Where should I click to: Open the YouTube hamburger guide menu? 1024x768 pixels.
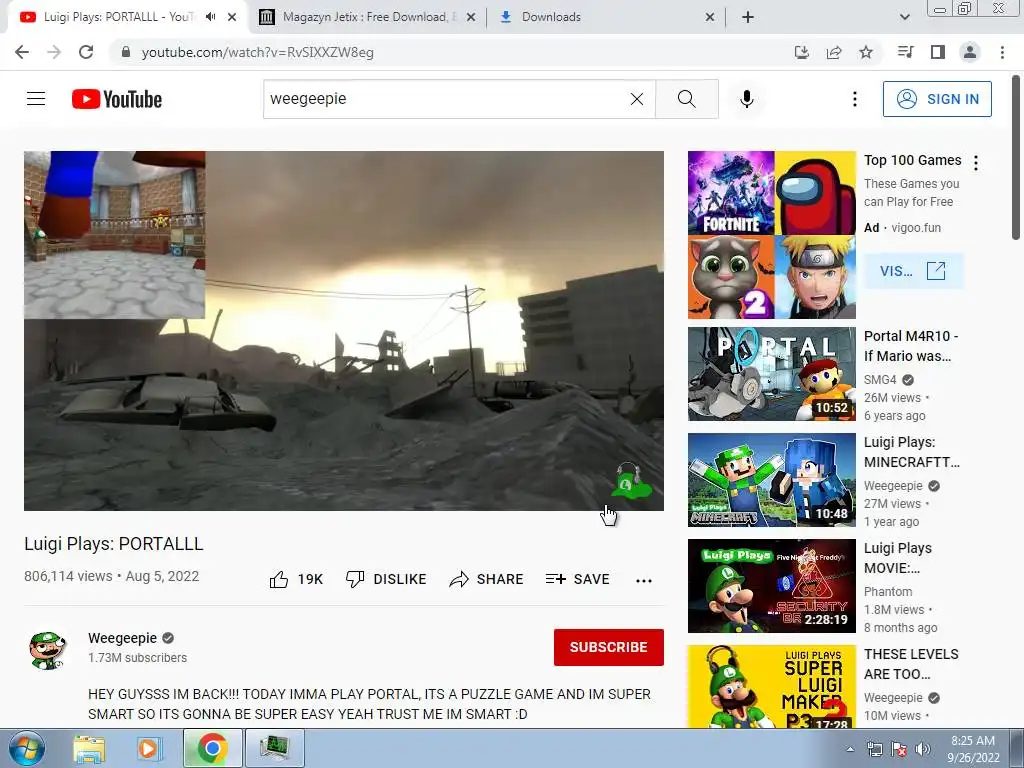pyautogui.click(x=36, y=99)
